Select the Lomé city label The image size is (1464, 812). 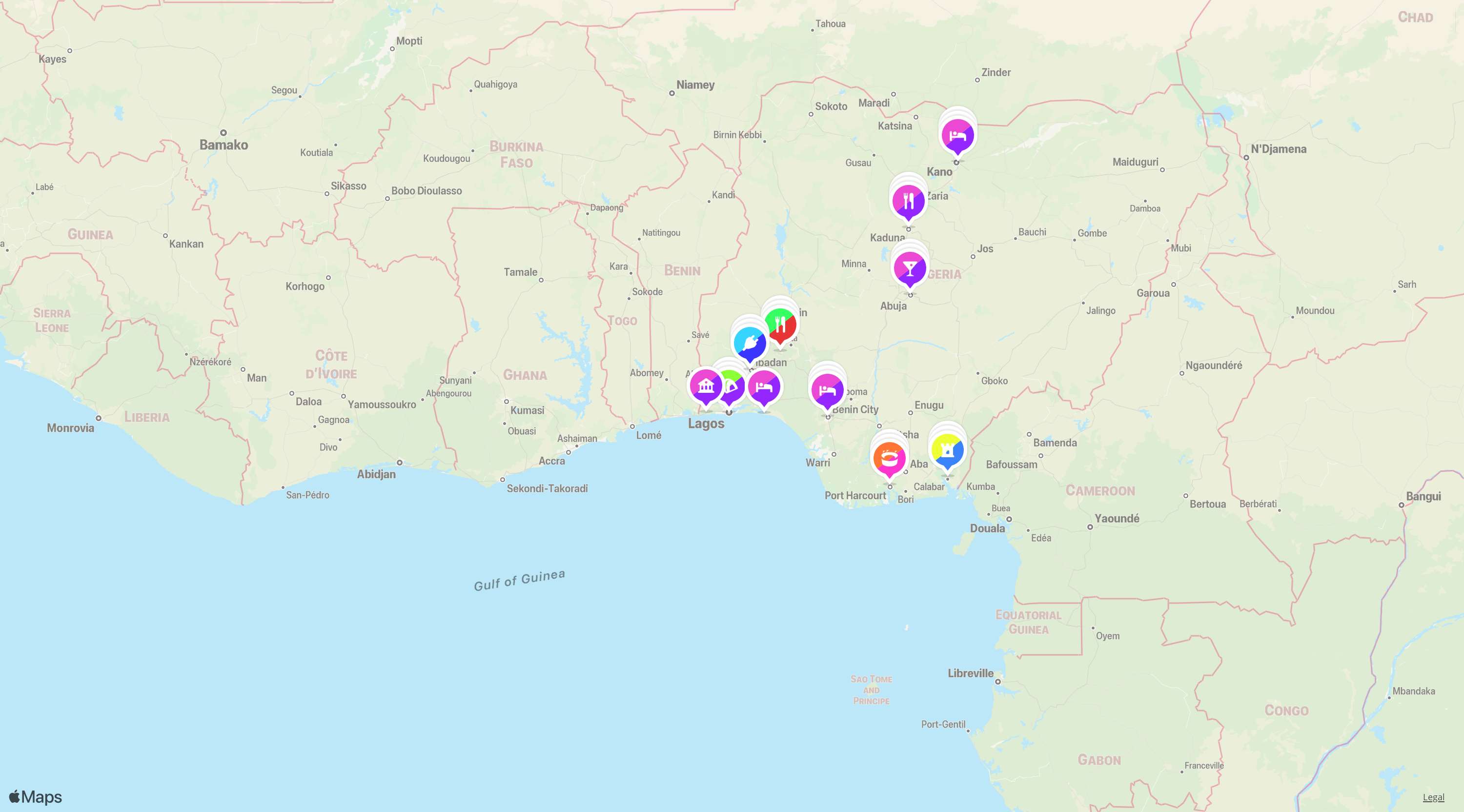tap(649, 435)
